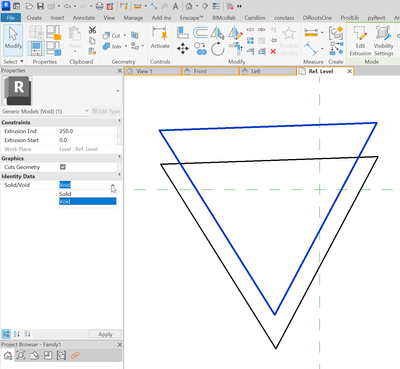Select the Trim/Extend to Corner icon
Screen dimensions: 400x369
(235, 49)
